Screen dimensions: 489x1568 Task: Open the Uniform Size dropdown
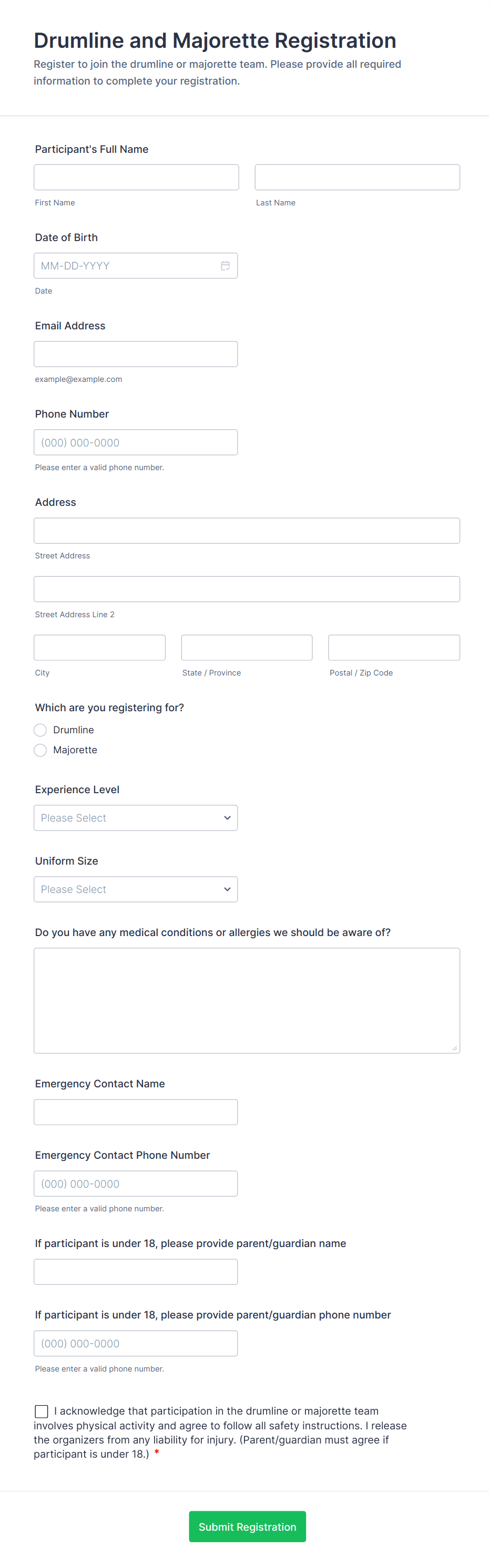click(x=135, y=889)
